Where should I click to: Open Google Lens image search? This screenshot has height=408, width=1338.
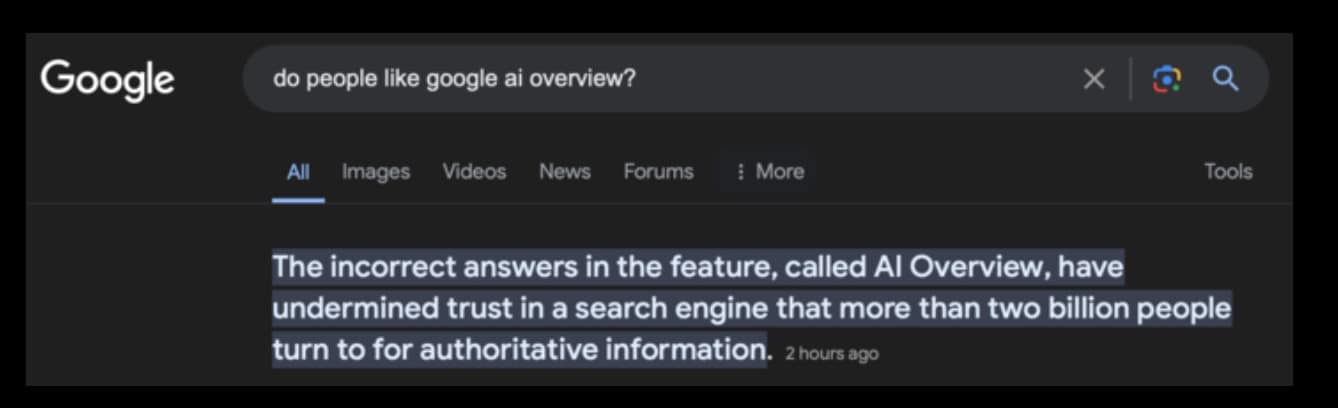click(1166, 79)
